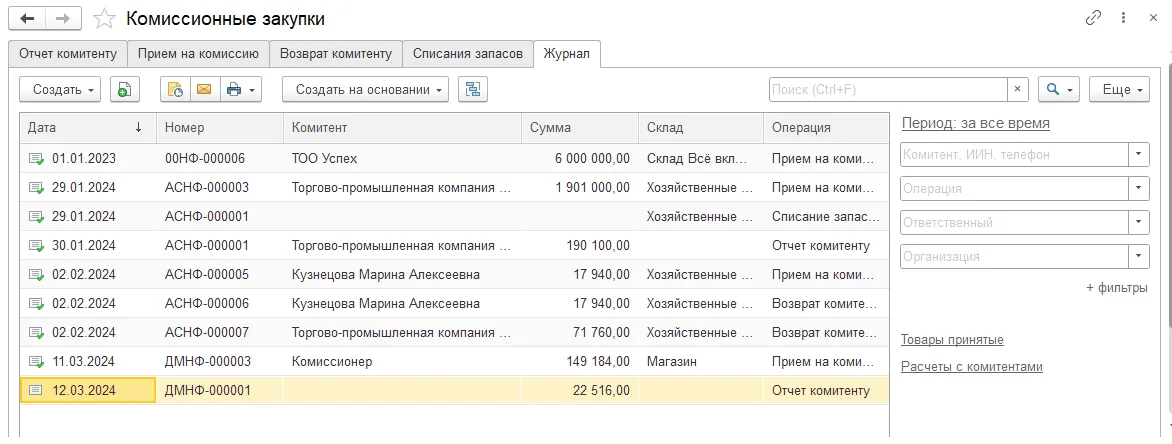Viewport: 1172px width, 444px height.
Task: Click document icon in the 11.03.2024 row
Action: point(37,362)
